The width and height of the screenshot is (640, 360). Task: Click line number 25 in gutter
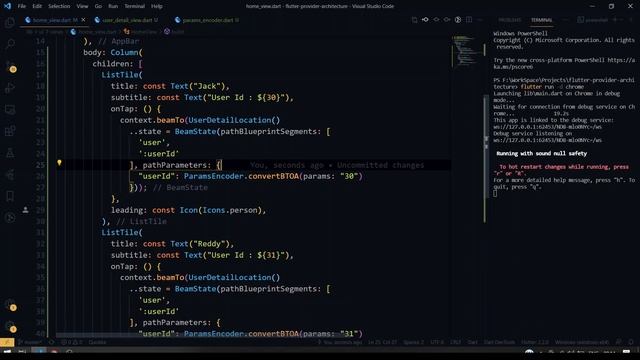[40, 165]
